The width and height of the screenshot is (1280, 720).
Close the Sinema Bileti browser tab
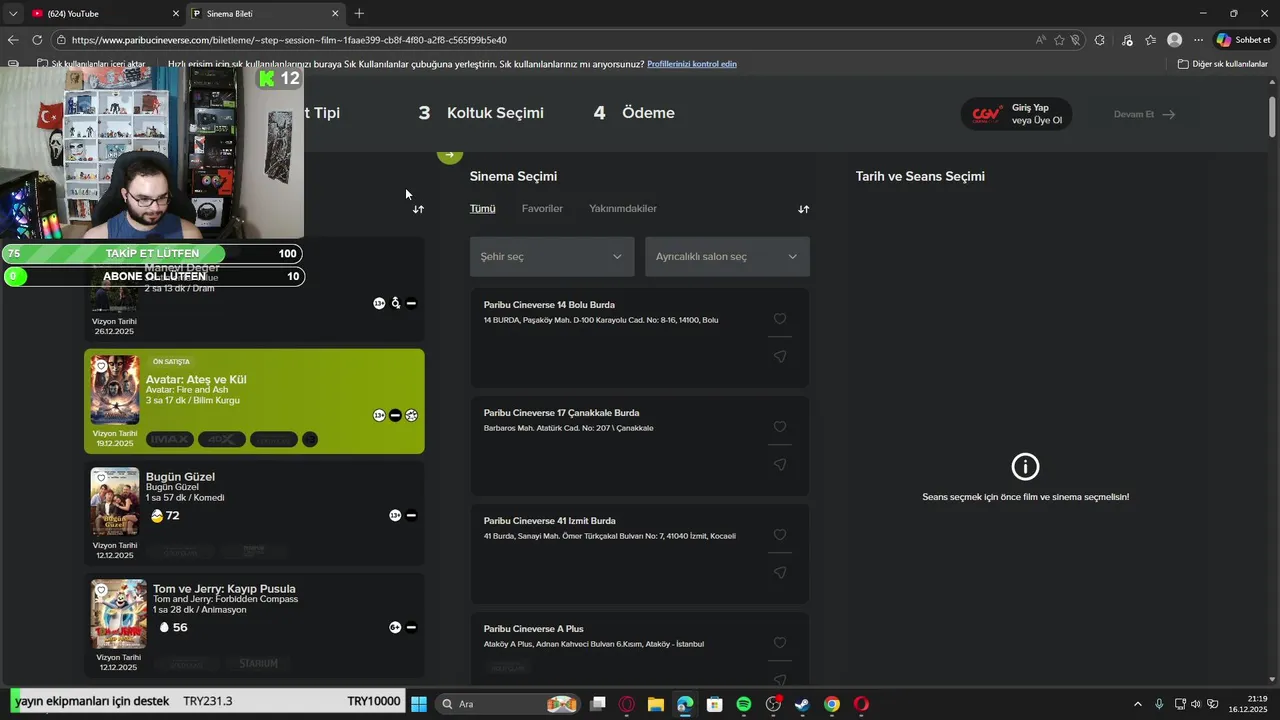click(335, 14)
